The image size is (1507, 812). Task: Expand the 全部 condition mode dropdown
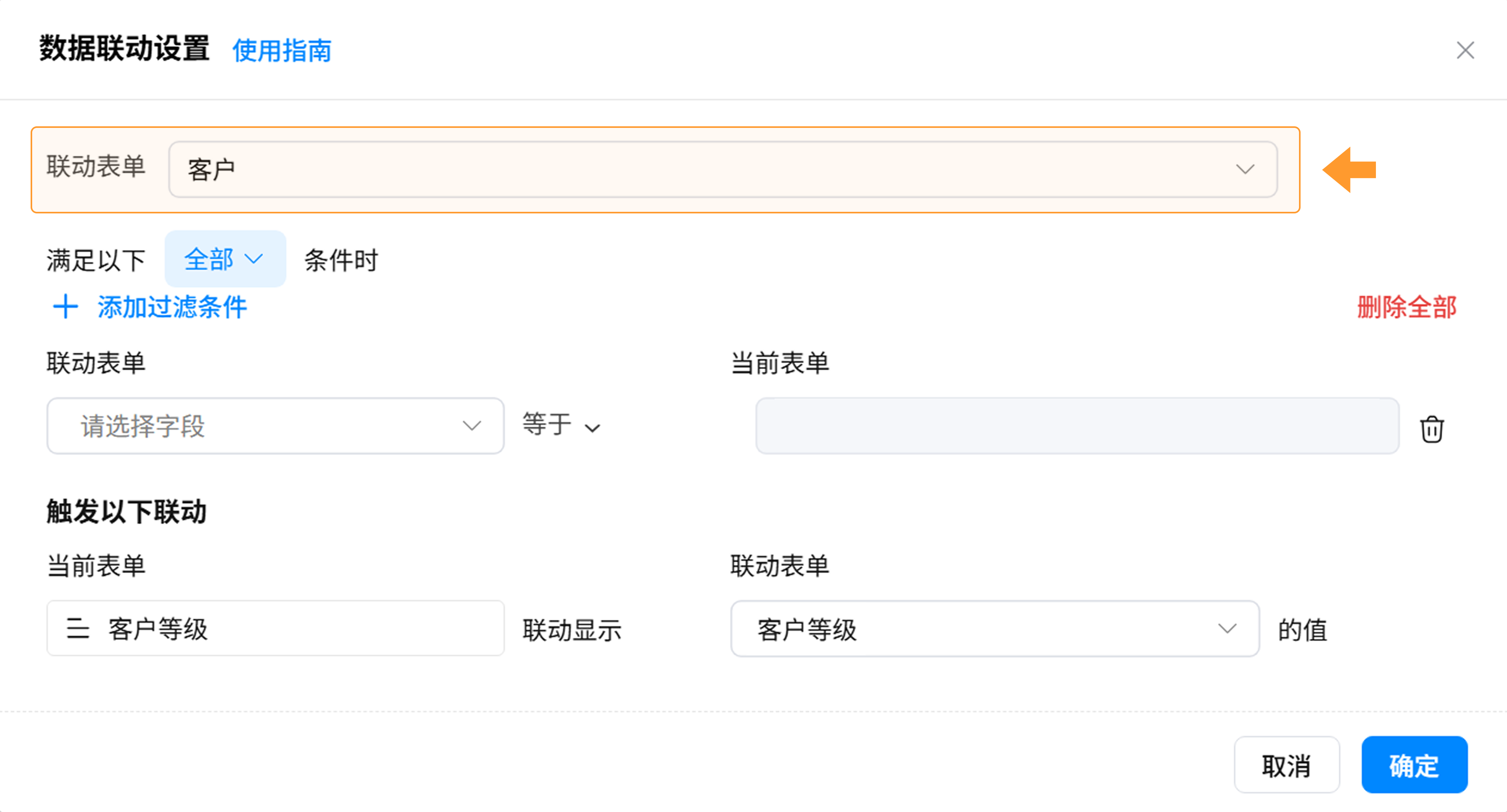224,259
